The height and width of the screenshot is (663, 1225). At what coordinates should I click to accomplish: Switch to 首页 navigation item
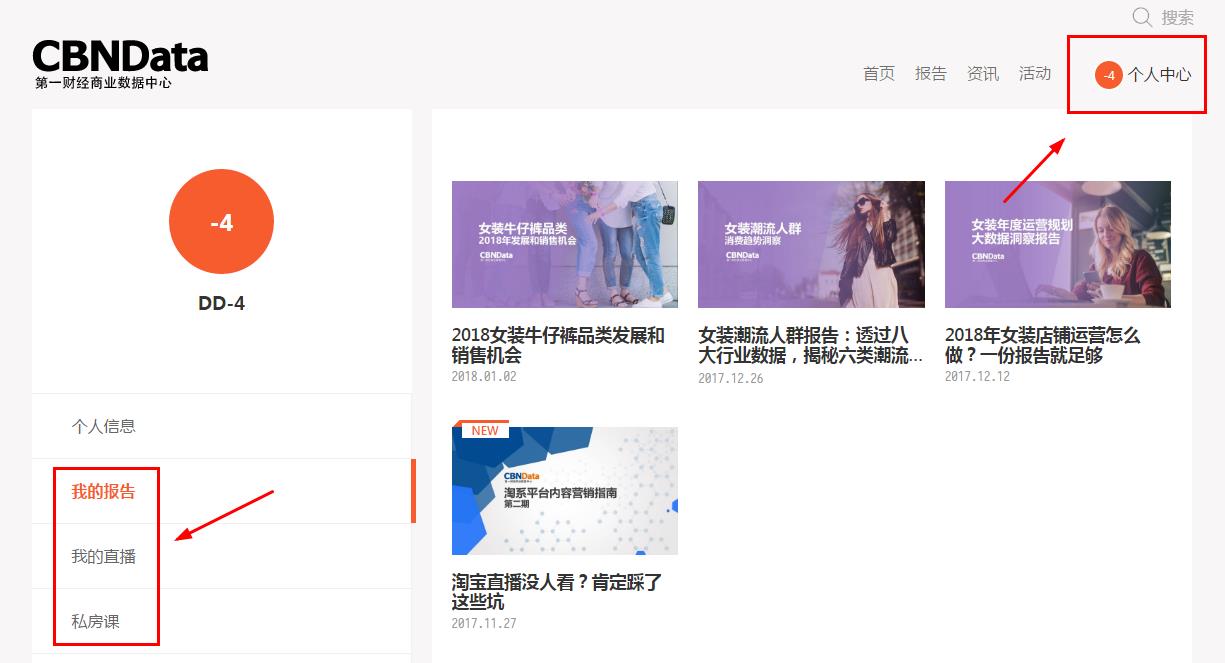point(877,73)
